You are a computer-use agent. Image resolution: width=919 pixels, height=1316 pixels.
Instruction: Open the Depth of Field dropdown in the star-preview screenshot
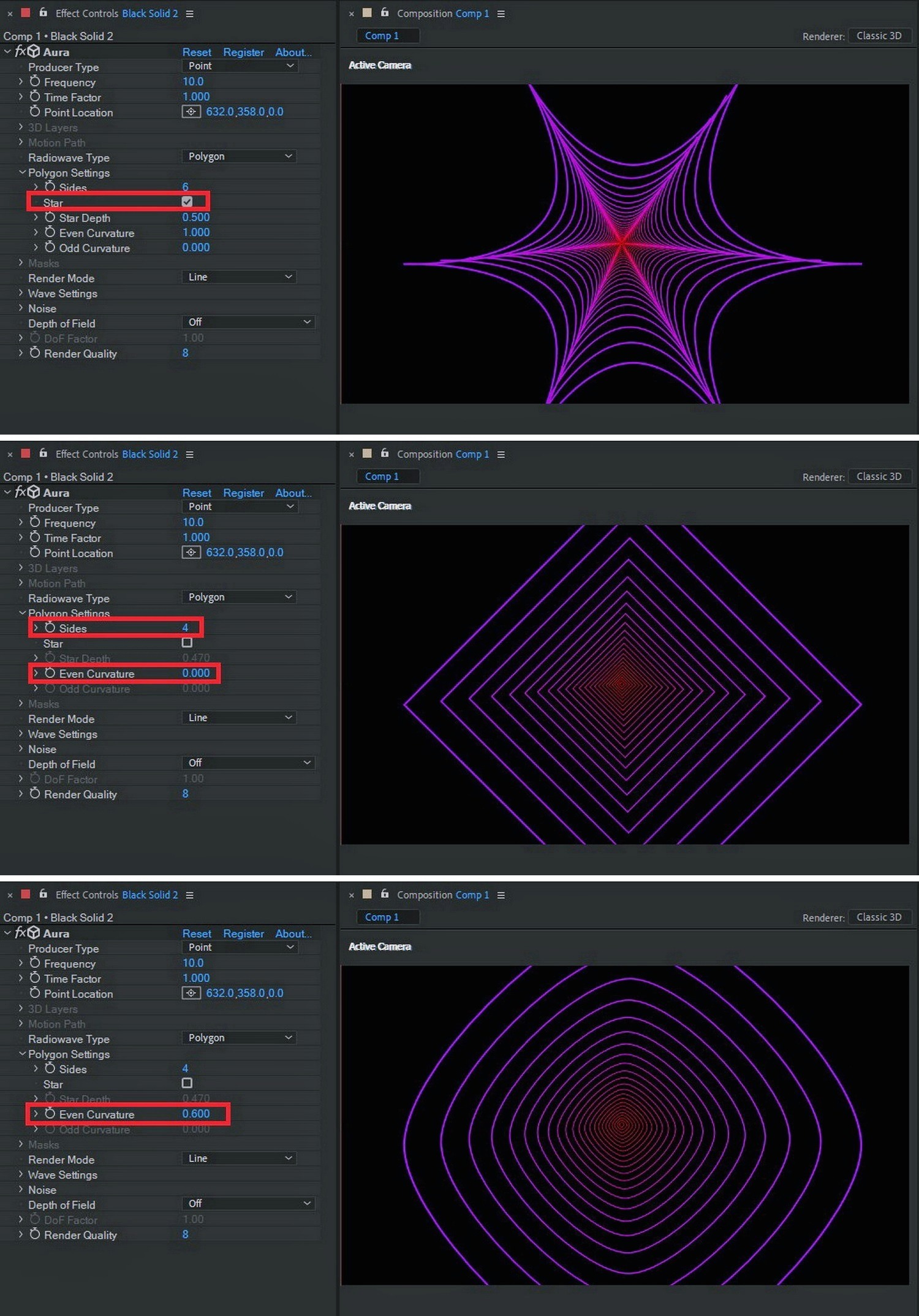pos(248,322)
